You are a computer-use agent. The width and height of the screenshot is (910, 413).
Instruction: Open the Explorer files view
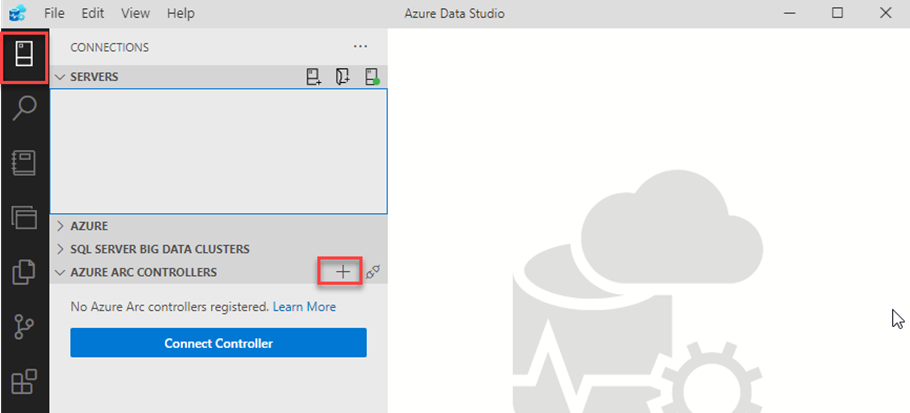point(24,272)
